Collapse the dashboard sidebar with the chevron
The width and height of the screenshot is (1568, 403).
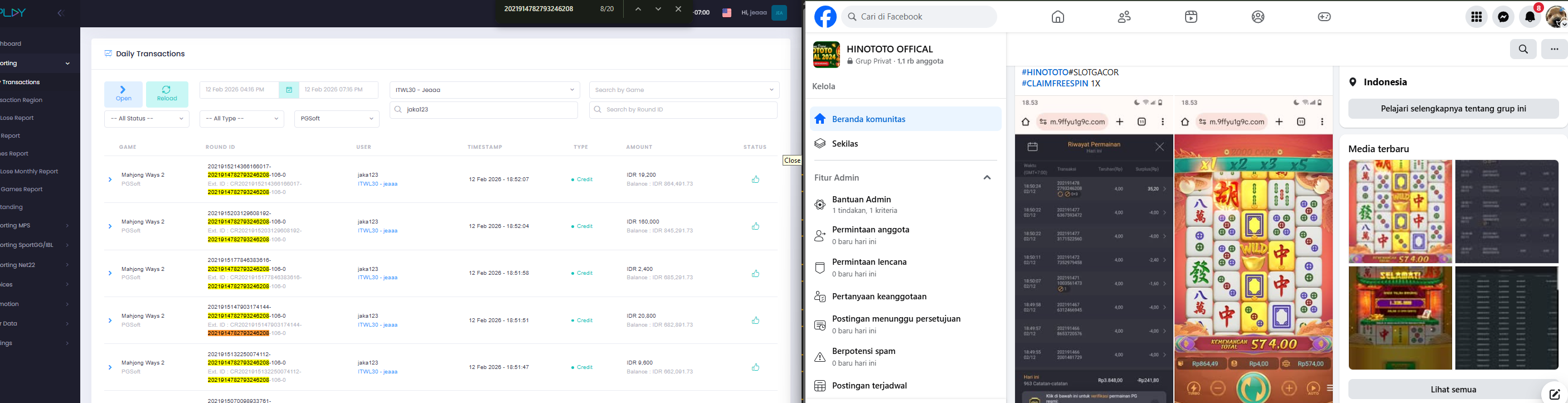click(60, 13)
